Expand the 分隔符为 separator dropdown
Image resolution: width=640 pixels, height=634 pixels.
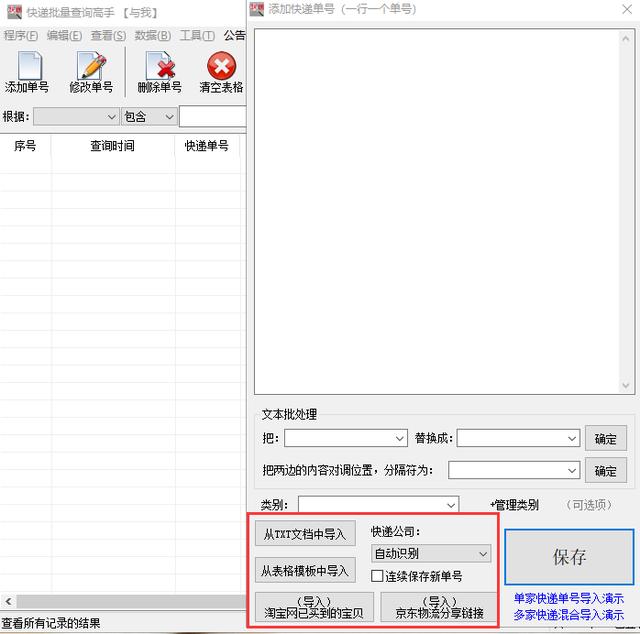point(572,470)
